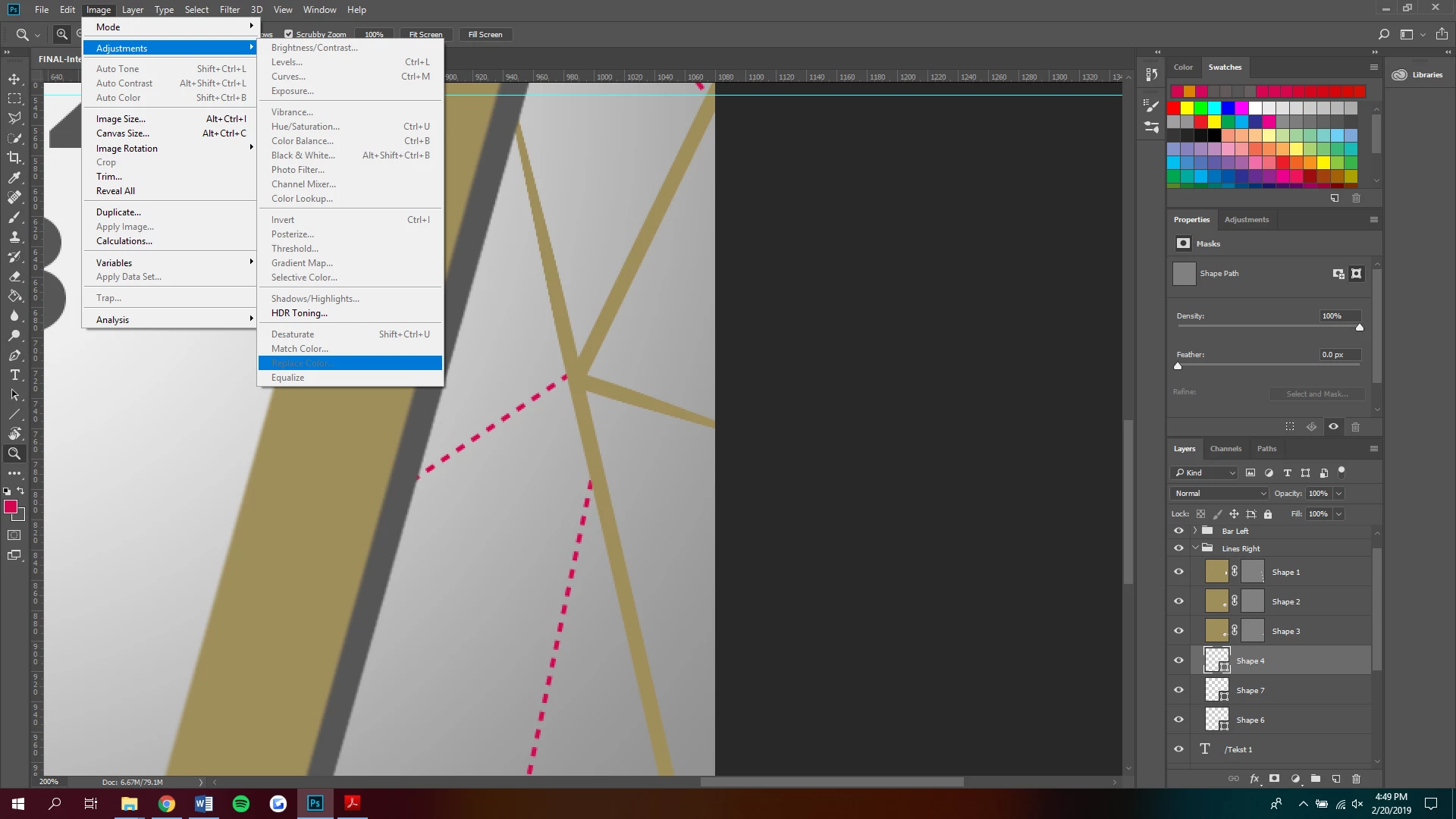Toggle visibility of Shape 1 layer

click(1178, 572)
